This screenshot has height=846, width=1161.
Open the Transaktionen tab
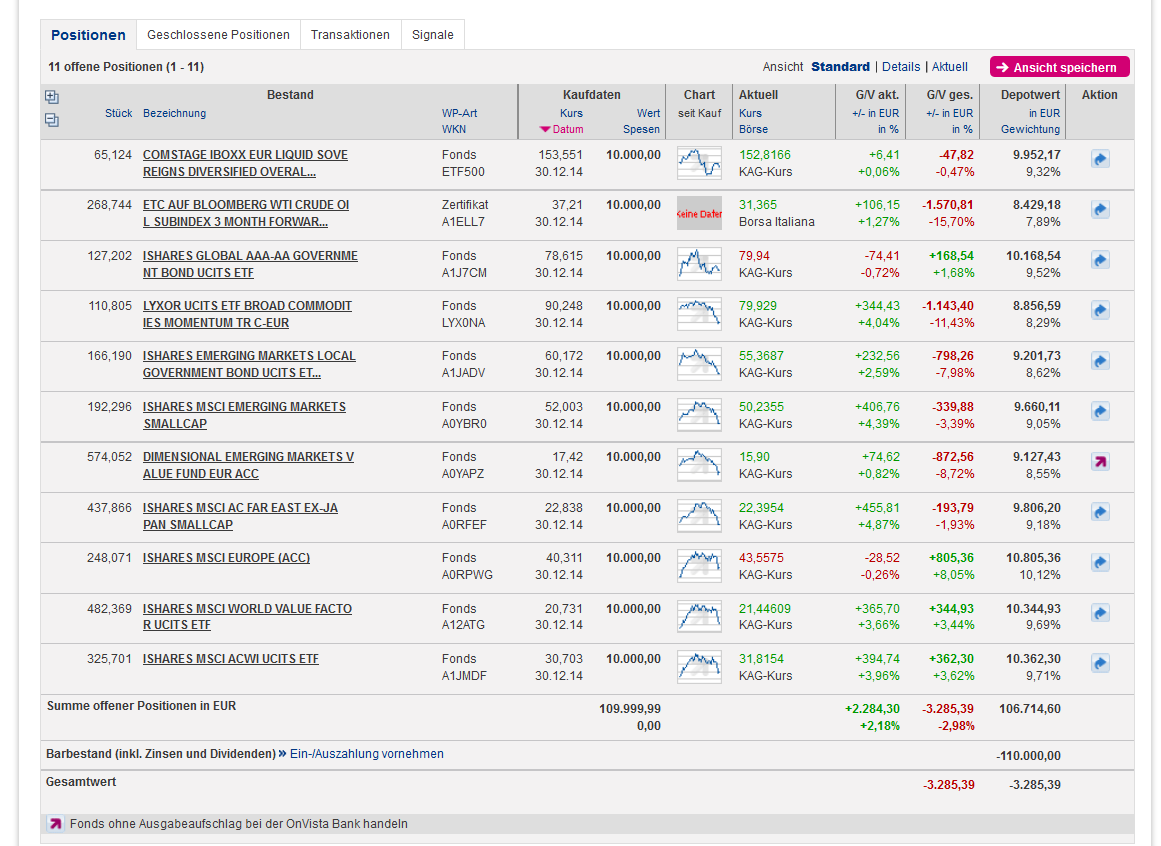coord(350,35)
